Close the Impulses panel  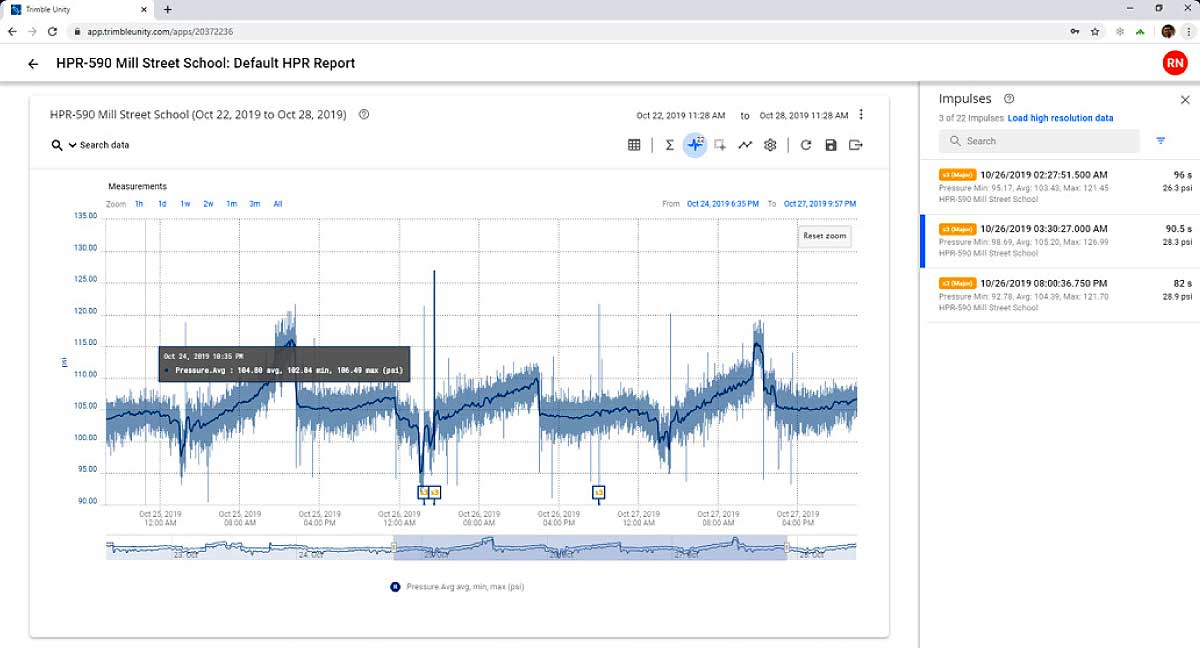(x=1185, y=100)
